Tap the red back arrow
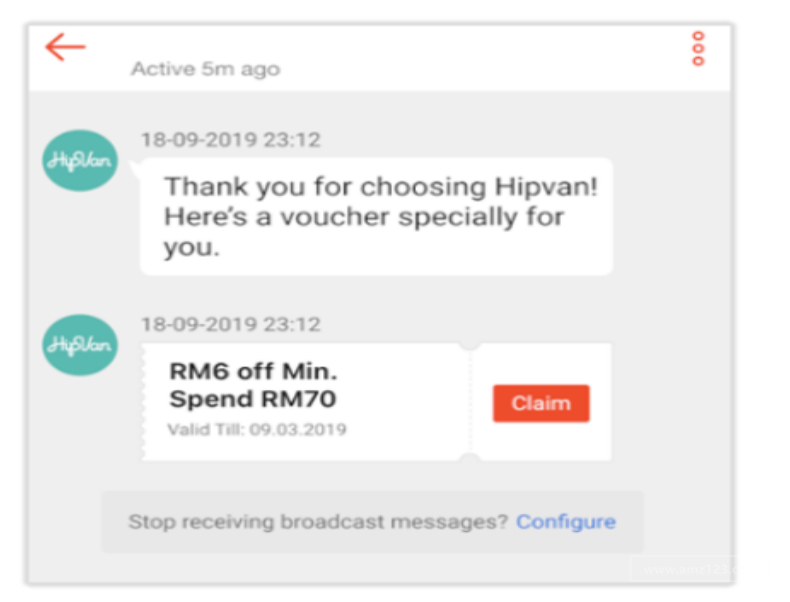Screen dimensions: 790x602 (66, 47)
